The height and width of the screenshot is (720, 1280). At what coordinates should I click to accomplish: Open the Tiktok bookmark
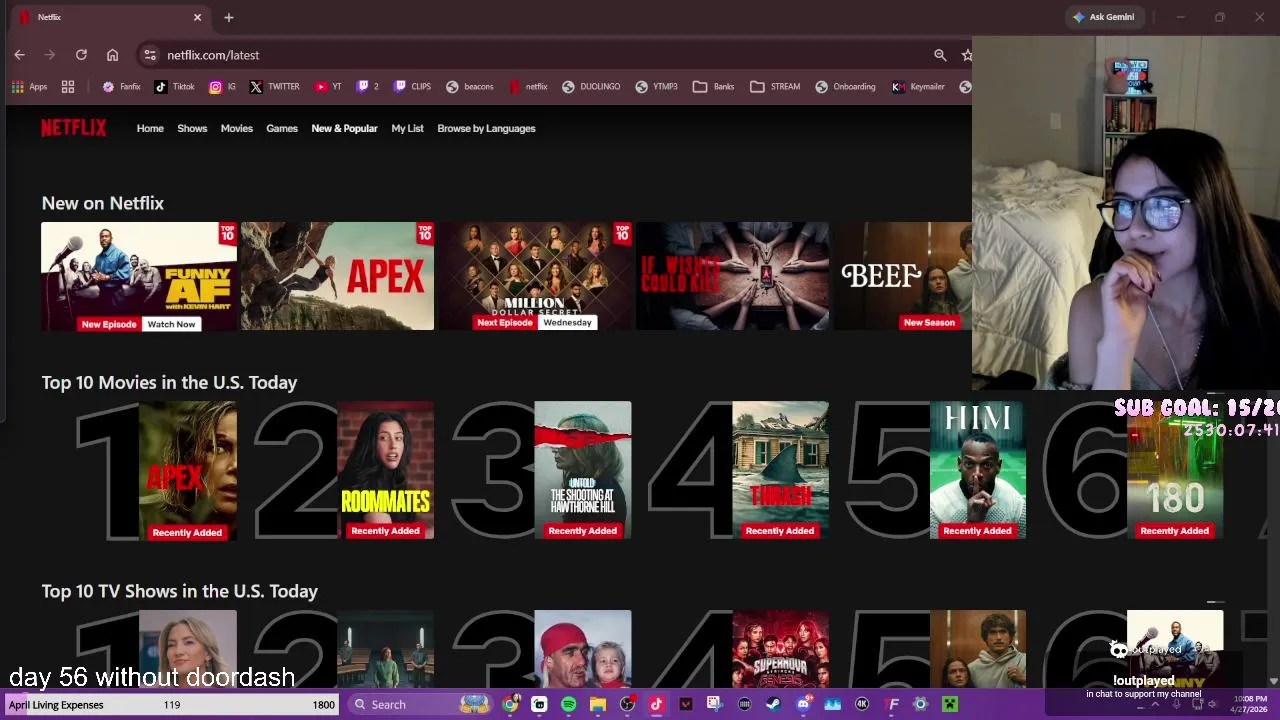174,87
